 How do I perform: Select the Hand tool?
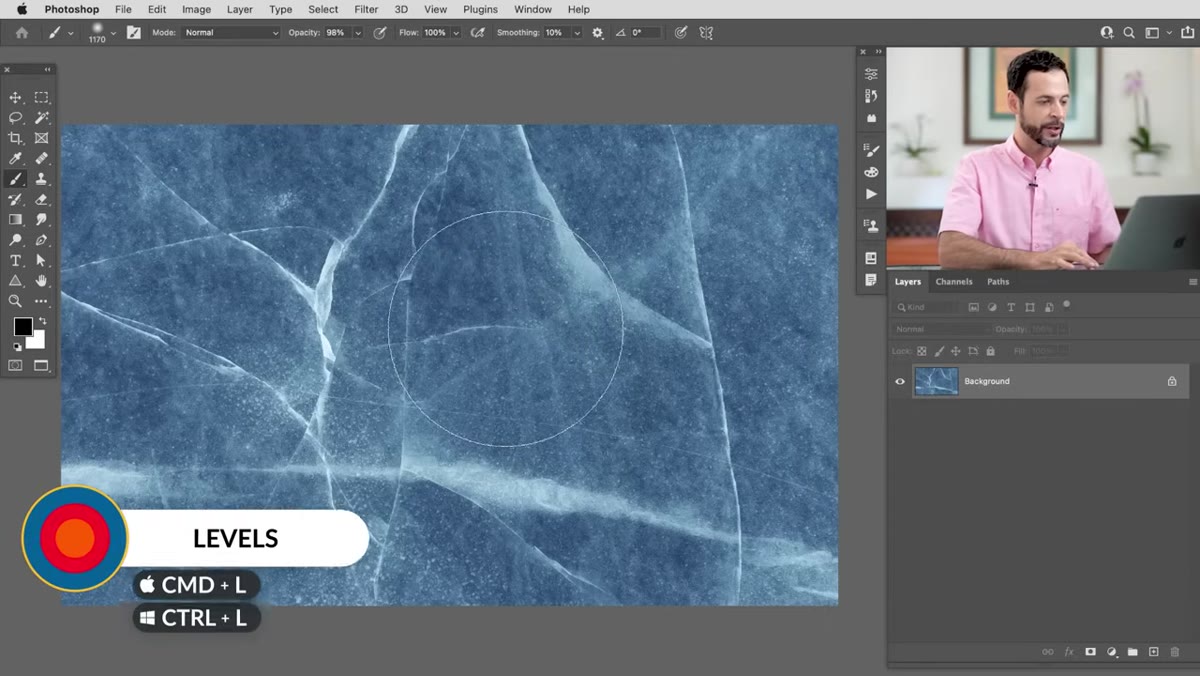pyautogui.click(x=41, y=280)
